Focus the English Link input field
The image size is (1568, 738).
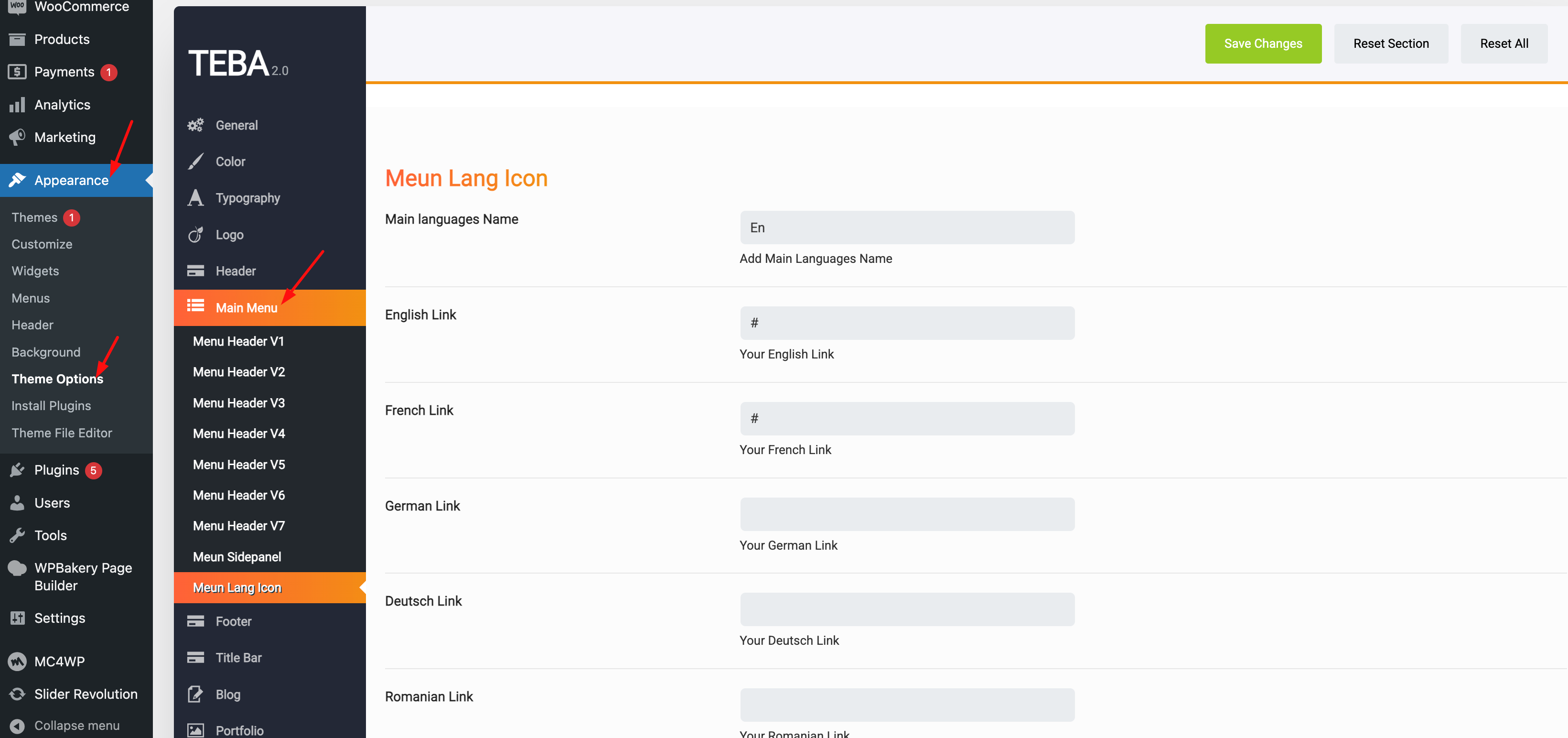coord(907,323)
